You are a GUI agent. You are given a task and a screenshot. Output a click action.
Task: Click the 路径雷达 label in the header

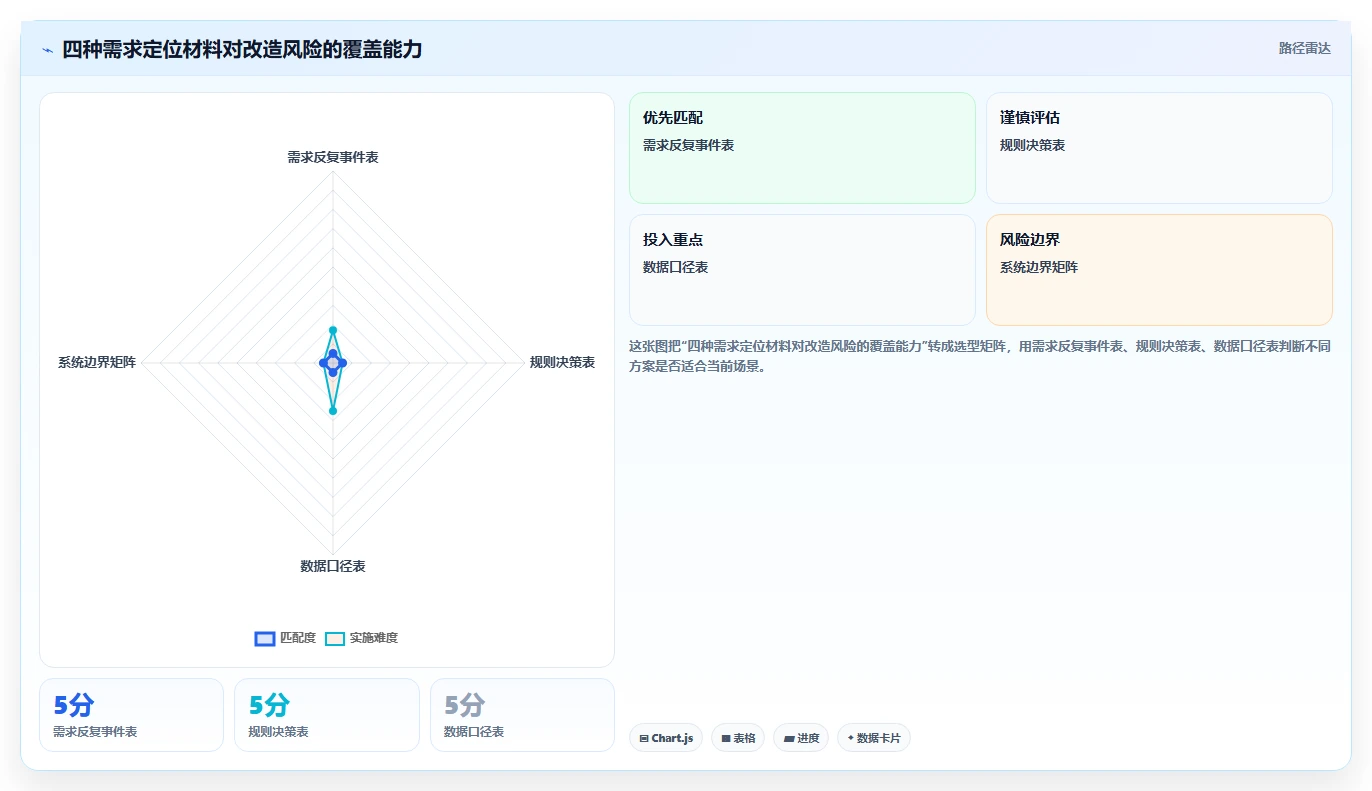tap(1305, 48)
